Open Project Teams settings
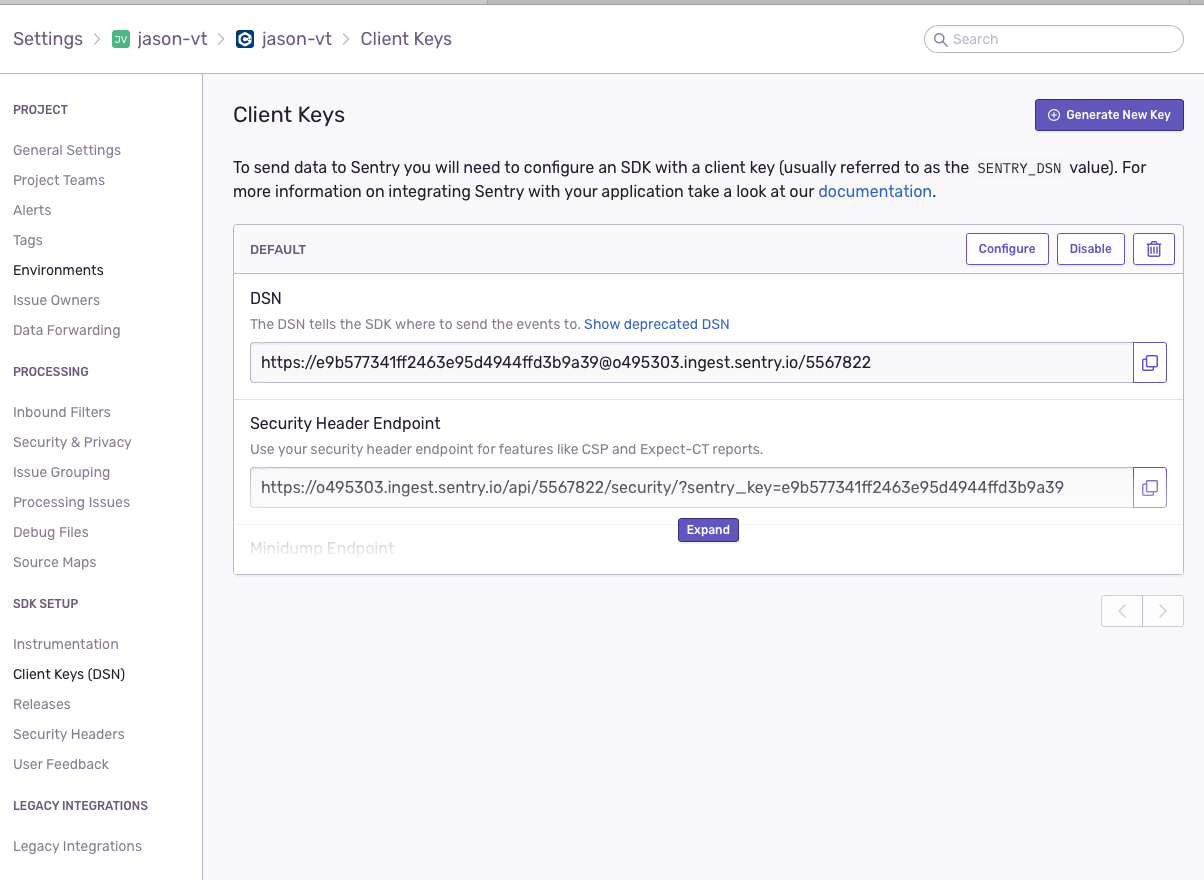This screenshot has width=1204, height=880. [59, 180]
